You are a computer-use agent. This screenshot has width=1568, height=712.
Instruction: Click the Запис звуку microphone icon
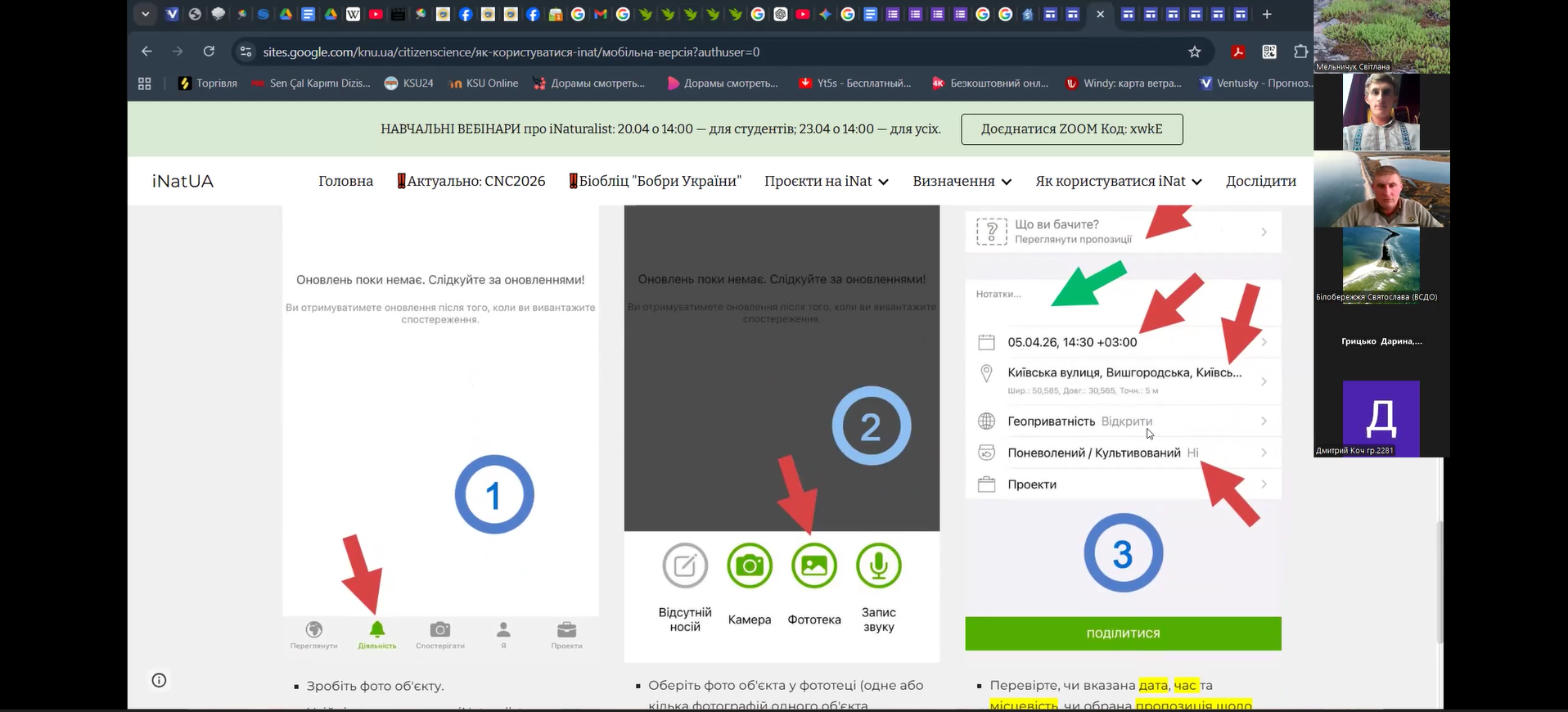click(x=878, y=566)
